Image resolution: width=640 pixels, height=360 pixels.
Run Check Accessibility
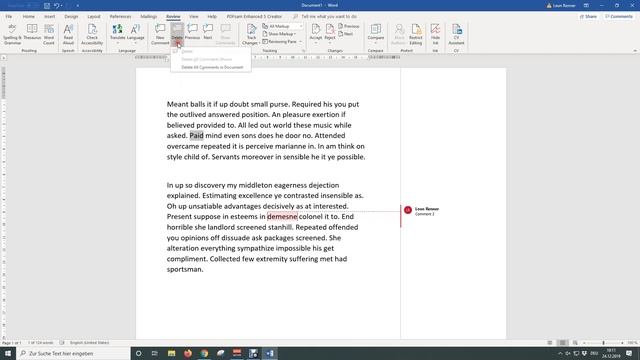(92, 34)
